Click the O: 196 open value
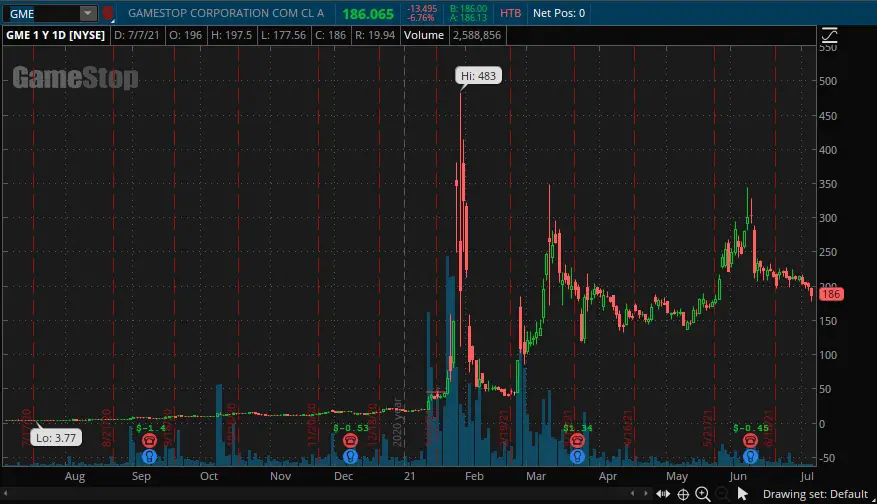This screenshot has height=504, width=877. [186, 35]
